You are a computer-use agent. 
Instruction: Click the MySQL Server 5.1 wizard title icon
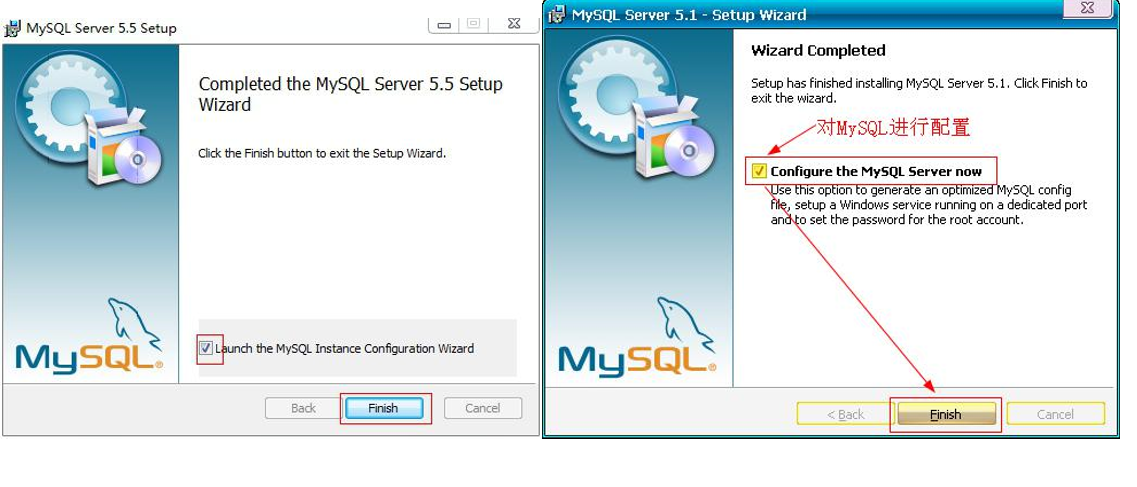point(556,13)
